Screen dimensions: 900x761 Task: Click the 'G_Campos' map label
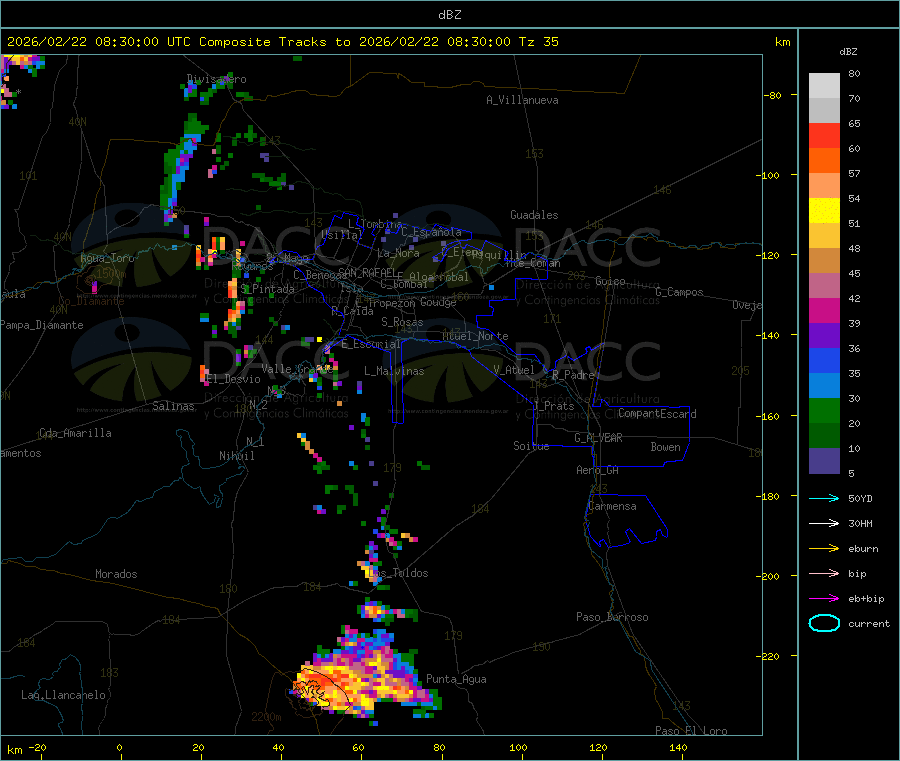[680, 292]
